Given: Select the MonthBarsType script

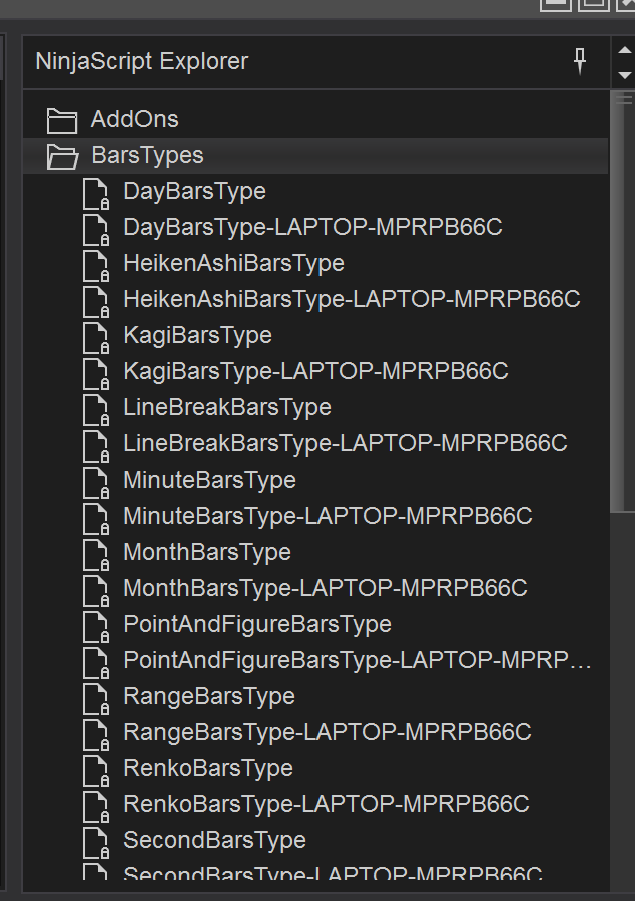Looking at the screenshot, I should pyautogui.click(x=207, y=552).
